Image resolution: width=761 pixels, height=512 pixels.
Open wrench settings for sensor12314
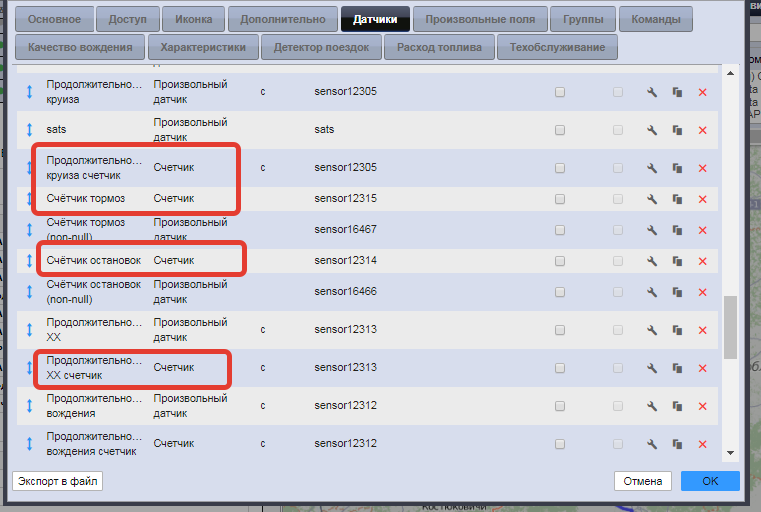click(652, 261)
